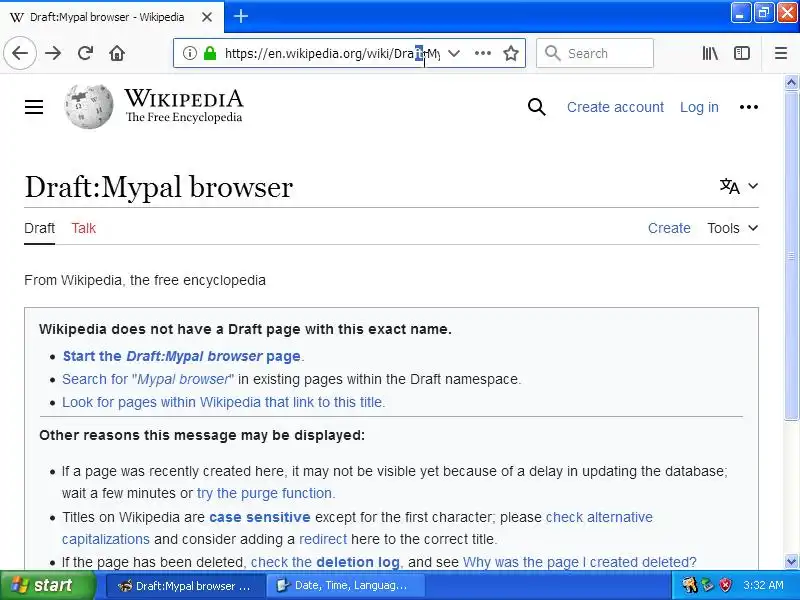This screenshot has height=600, width=800.
Task: Select the Draft page tab
Action: tap(39, 228)
